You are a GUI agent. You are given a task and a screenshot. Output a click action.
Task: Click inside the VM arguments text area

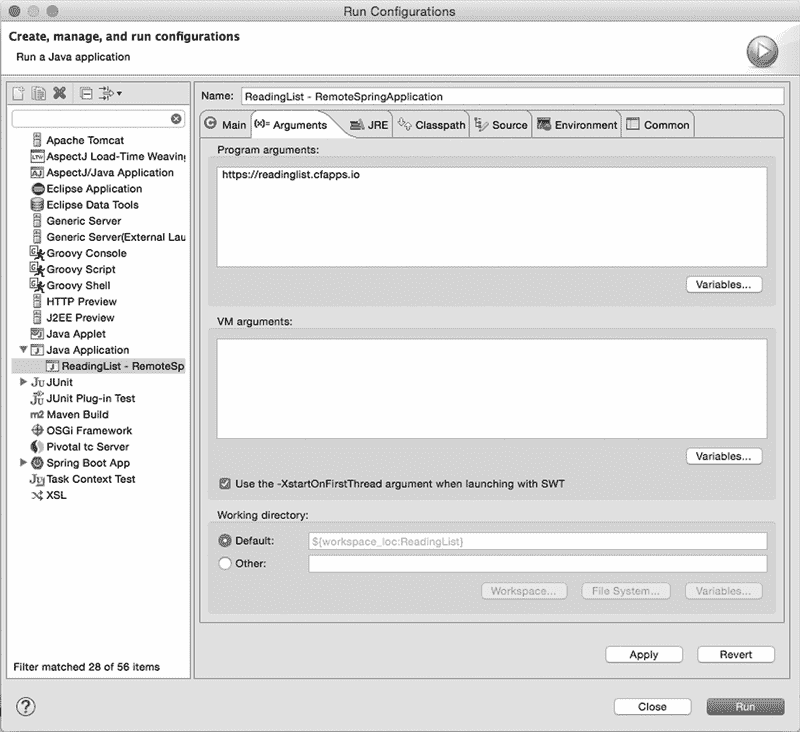[490, 388]
